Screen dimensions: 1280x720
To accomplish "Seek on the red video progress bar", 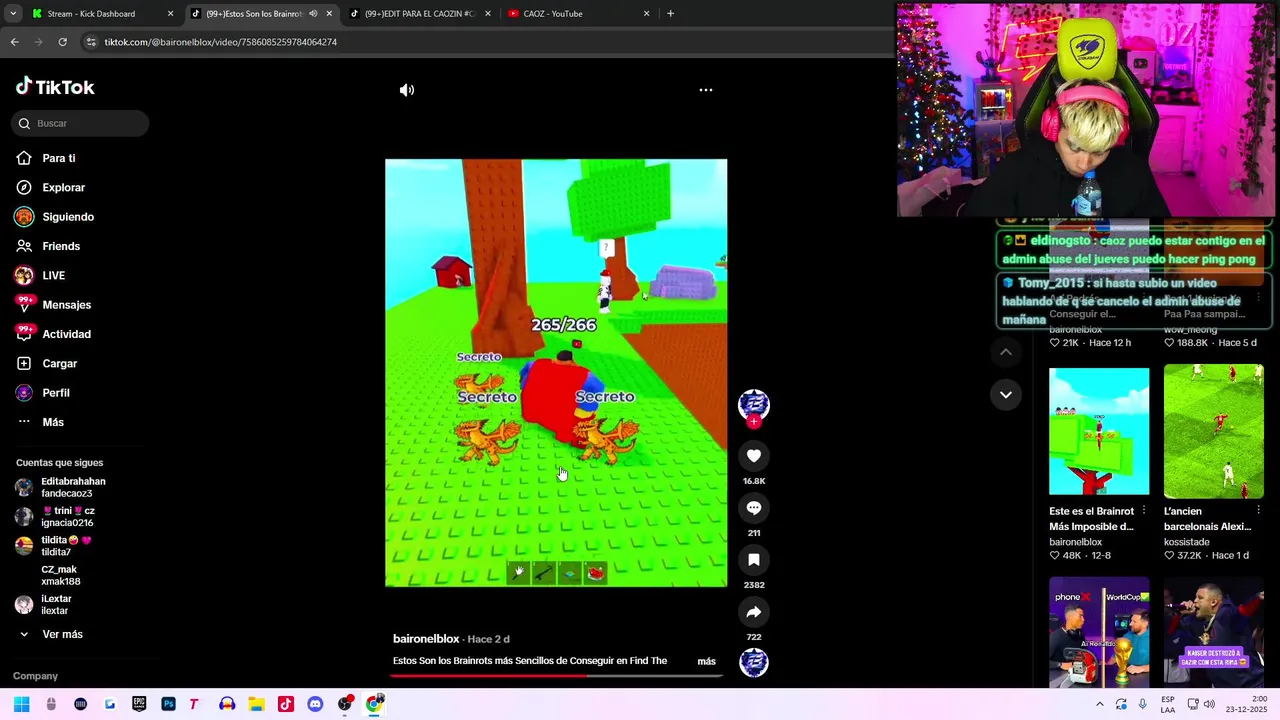I will pos(556,676).
